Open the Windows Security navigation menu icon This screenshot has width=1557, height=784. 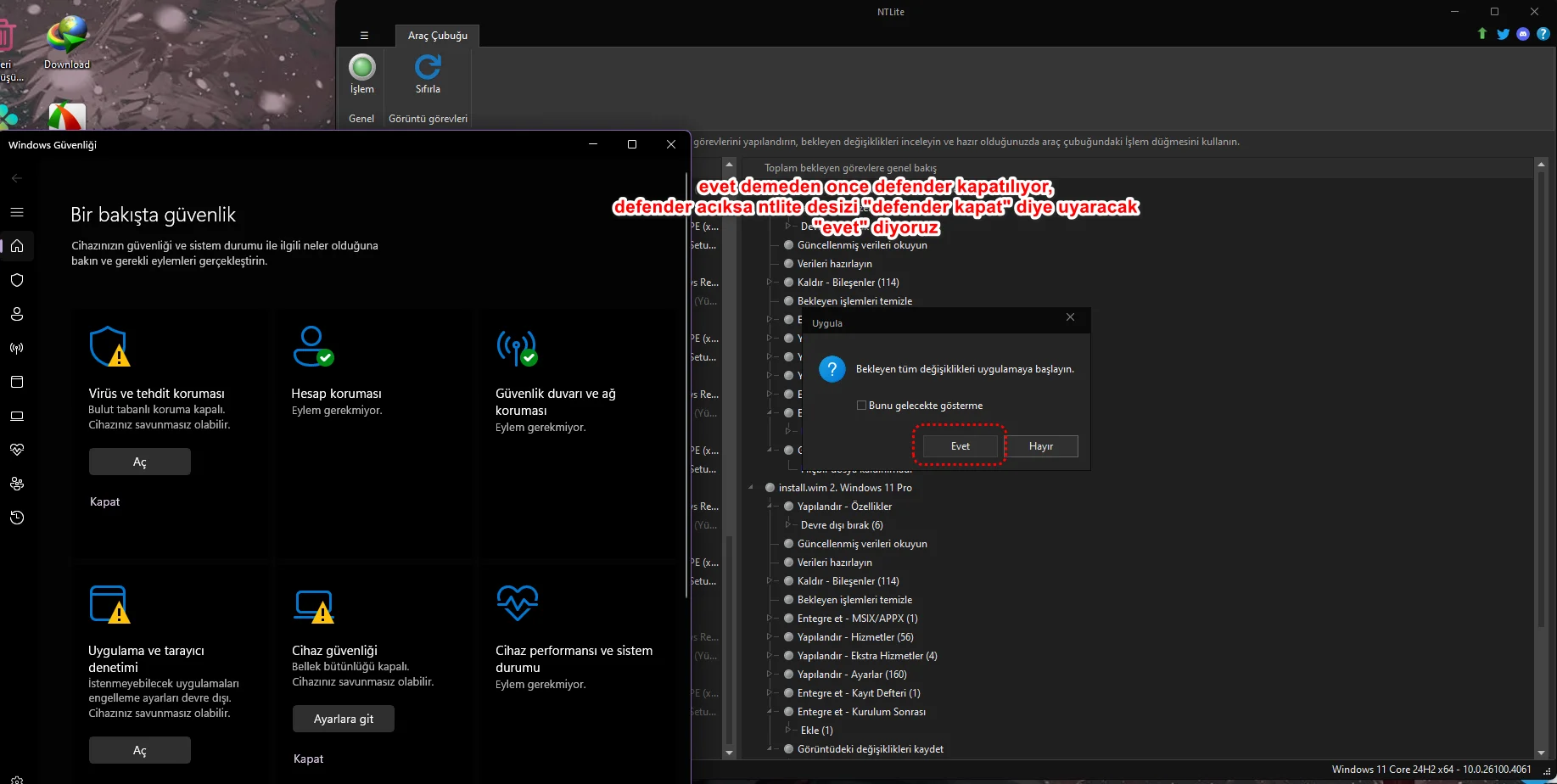tap(17, 212)
